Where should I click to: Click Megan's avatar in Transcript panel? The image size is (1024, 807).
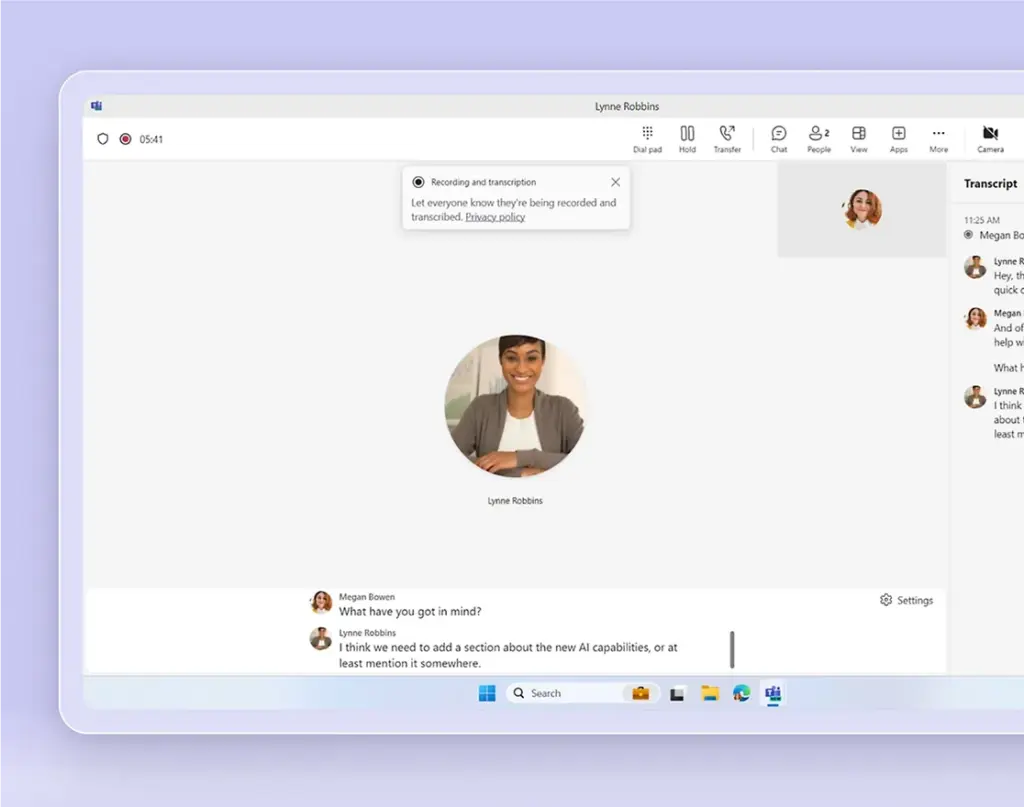pyautogui.click(x=975, y=319)
